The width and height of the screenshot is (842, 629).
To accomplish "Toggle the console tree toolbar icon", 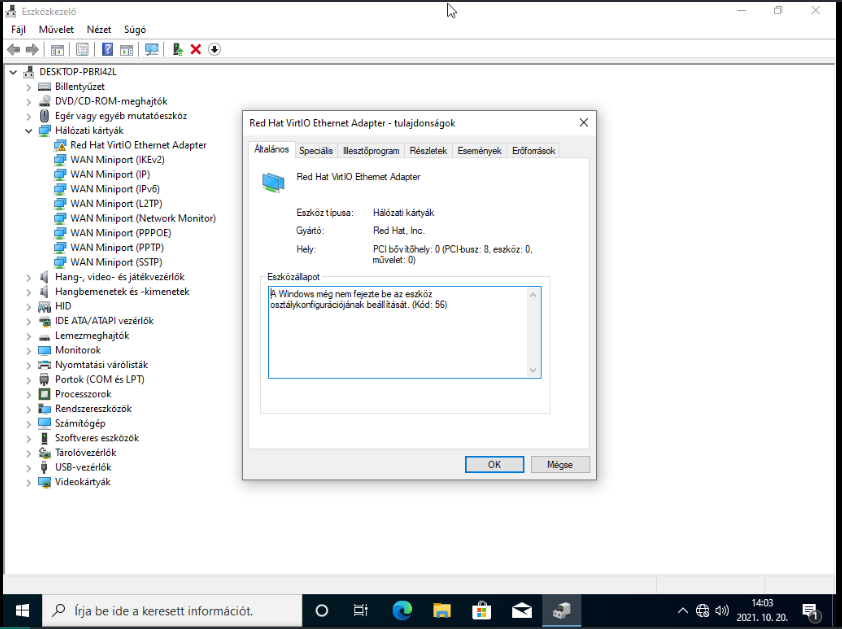I will pyautogui.click(x=57, y=49).
